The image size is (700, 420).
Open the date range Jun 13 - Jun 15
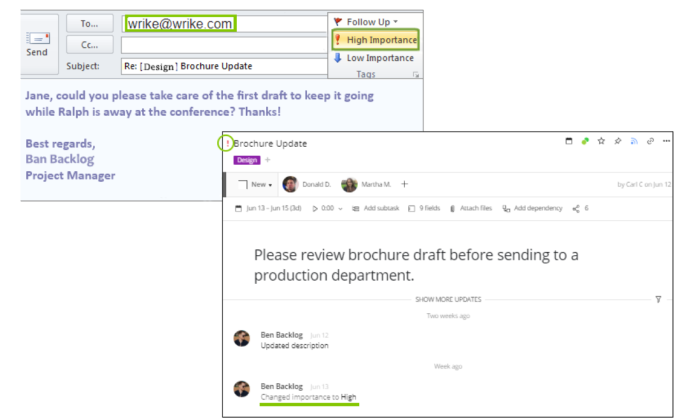point(268,208)
